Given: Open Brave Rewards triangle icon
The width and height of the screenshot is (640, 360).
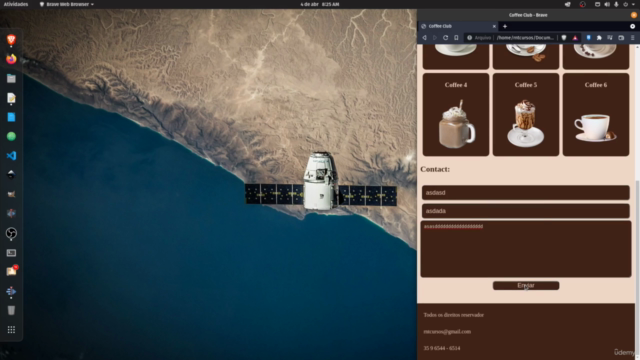Looking at the screenshot, I should pyautogui.click(x=575, y=38).
